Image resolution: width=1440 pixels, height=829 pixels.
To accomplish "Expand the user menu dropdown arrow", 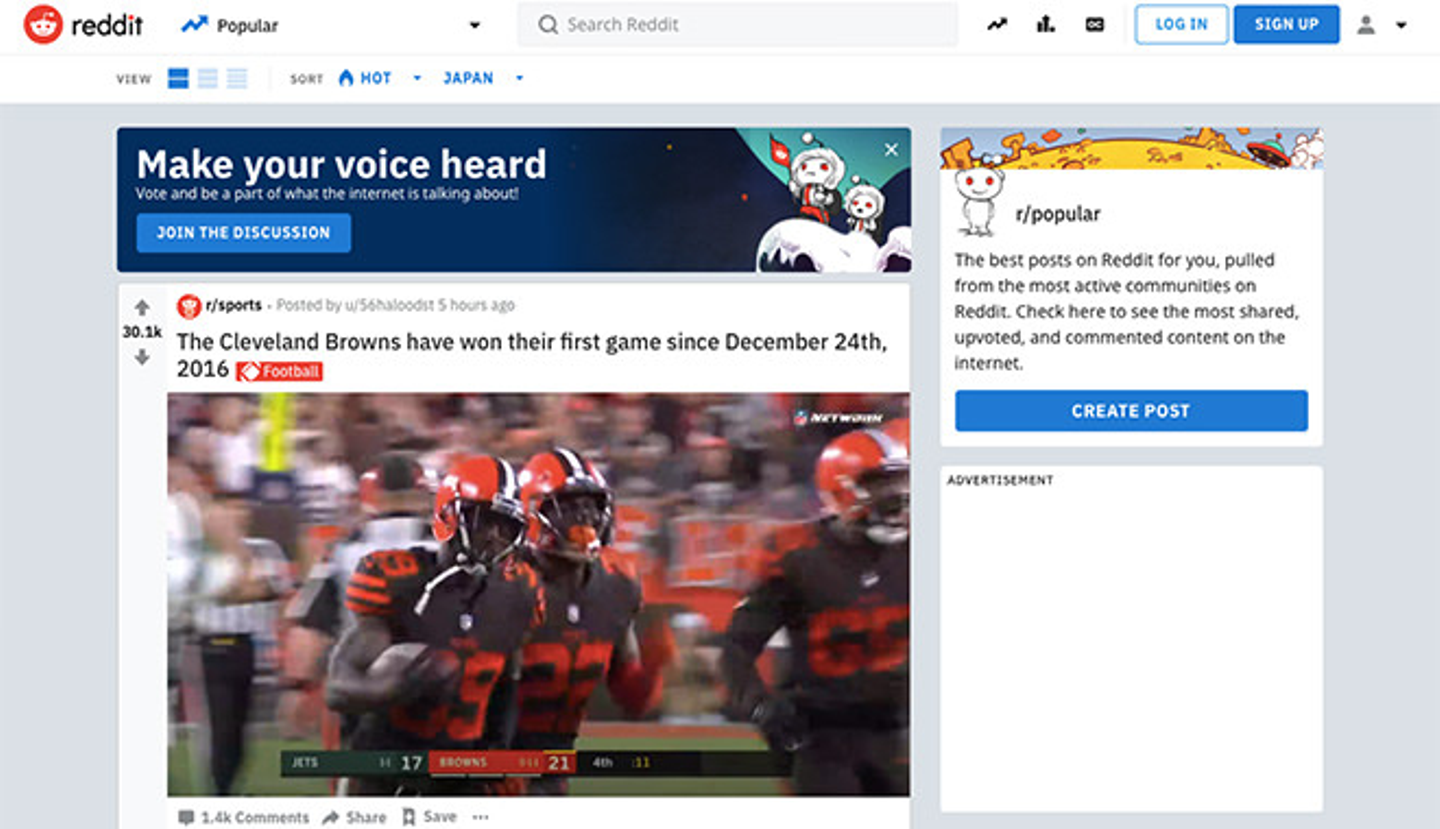I will [x=1401, y=26].
